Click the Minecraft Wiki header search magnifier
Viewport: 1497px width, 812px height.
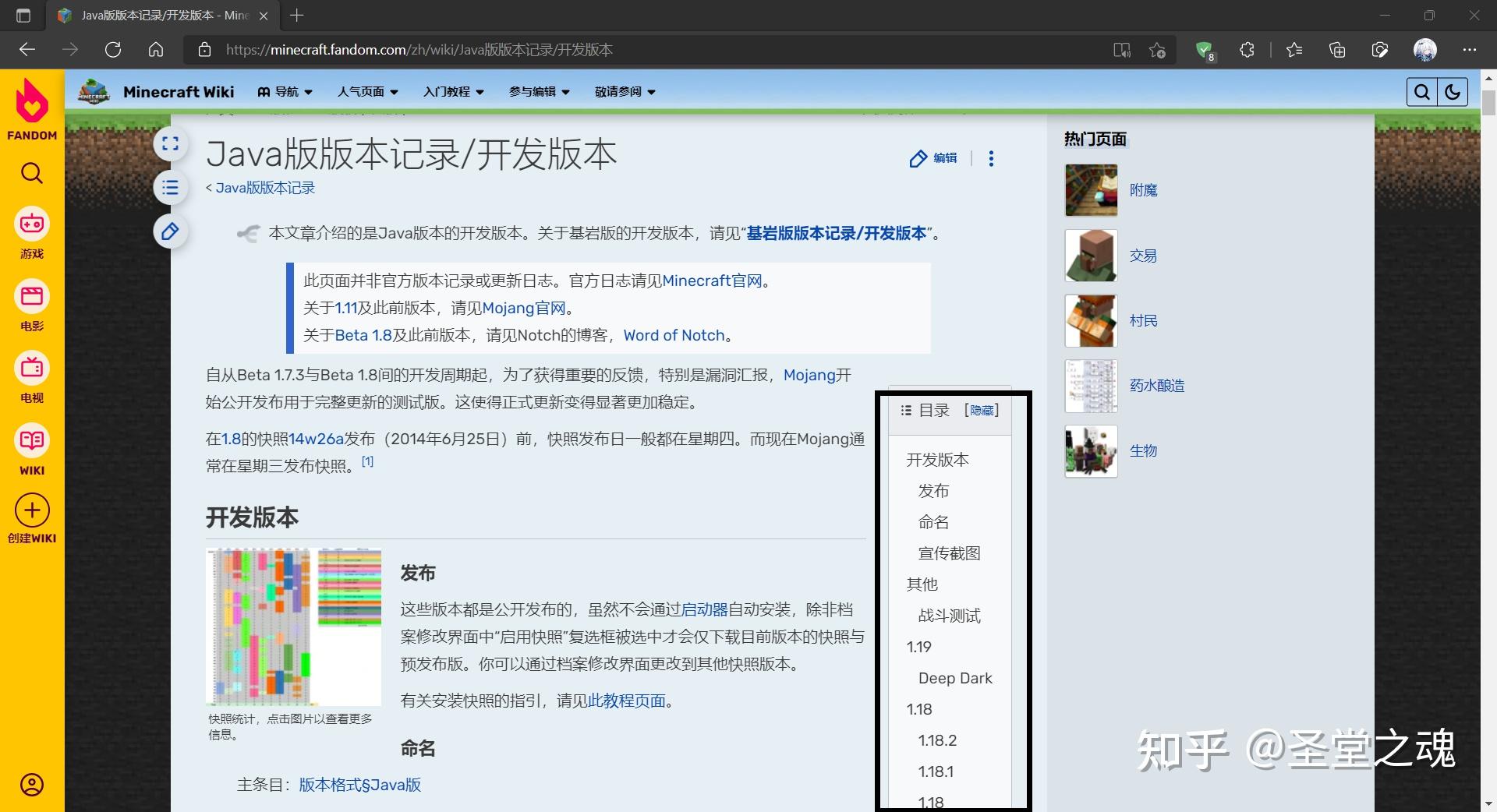pyautogui.click(x=1422, y=91)
